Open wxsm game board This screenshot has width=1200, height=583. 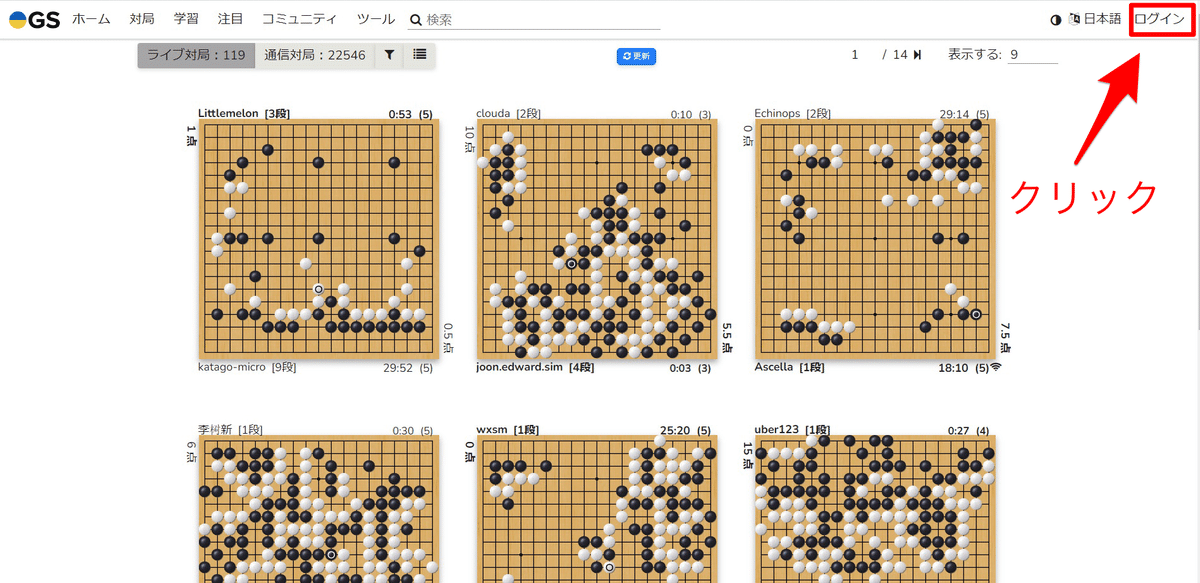click(597, 509)
